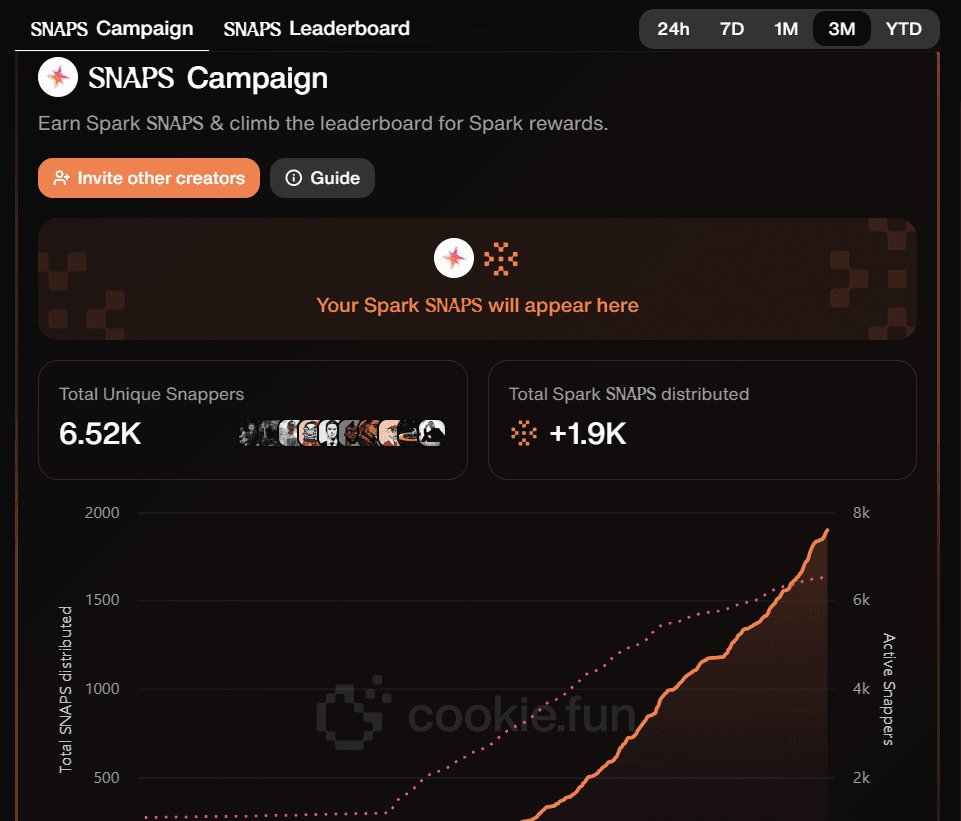Screen dimensions: 961x821
Task: Click the Spark avatar in the banner
Action: 453,259
